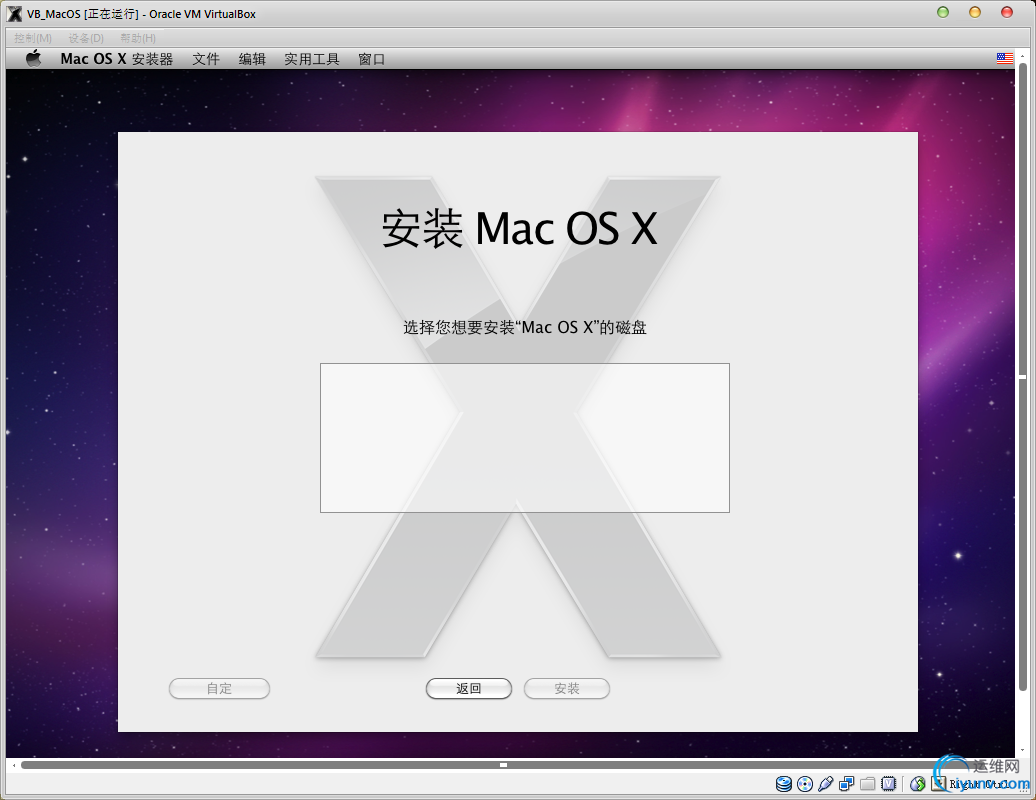Click the VirtualBox title bar app icon
This screenshot has width=1036, height=800.
14,13
